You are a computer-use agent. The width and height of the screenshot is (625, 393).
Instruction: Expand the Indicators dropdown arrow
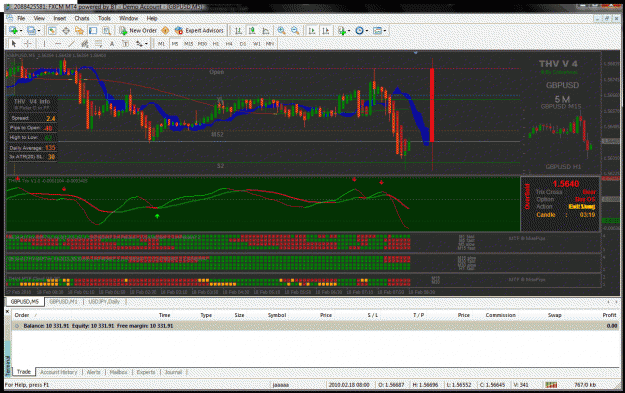pyautogui.click(x=349, y=31)
